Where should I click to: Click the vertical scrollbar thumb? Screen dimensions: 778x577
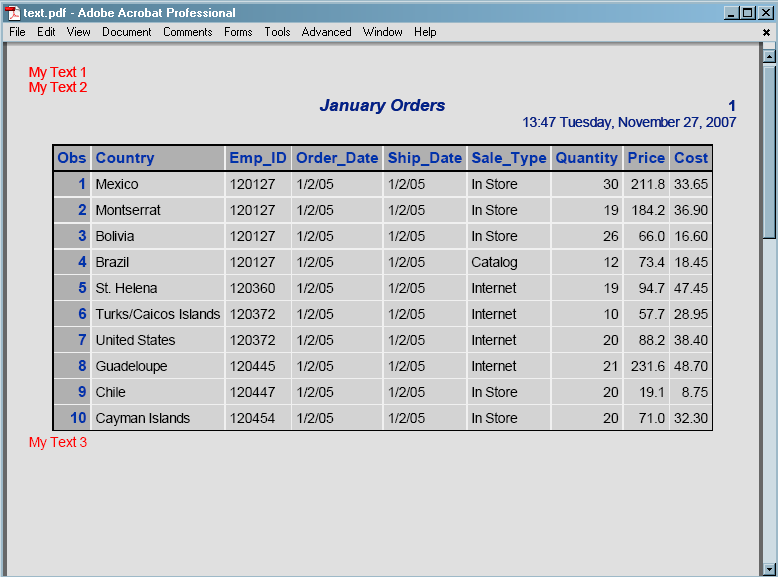(x=769, y=150)
